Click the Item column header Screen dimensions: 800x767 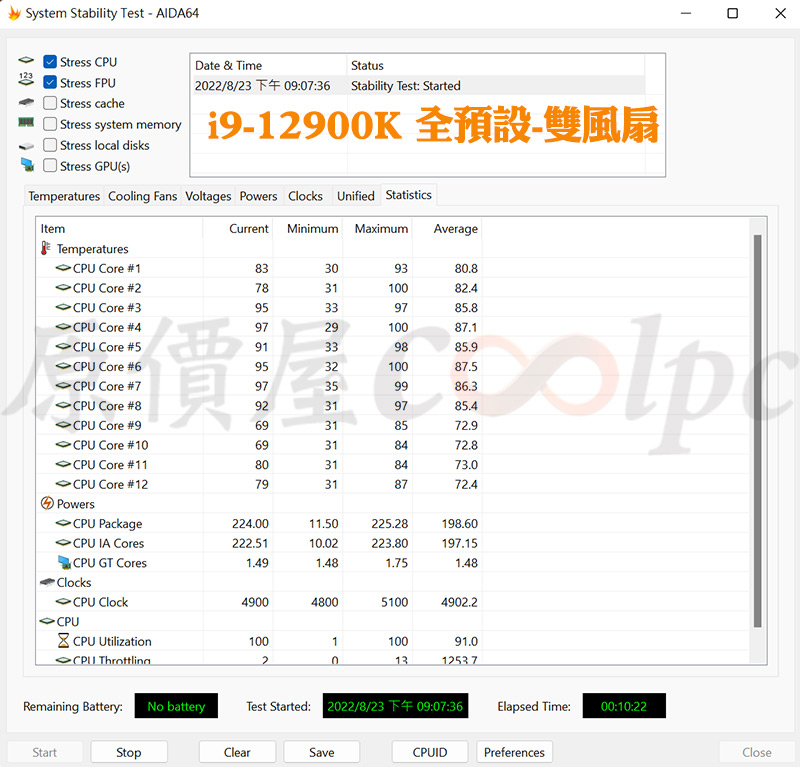(119, 229)
